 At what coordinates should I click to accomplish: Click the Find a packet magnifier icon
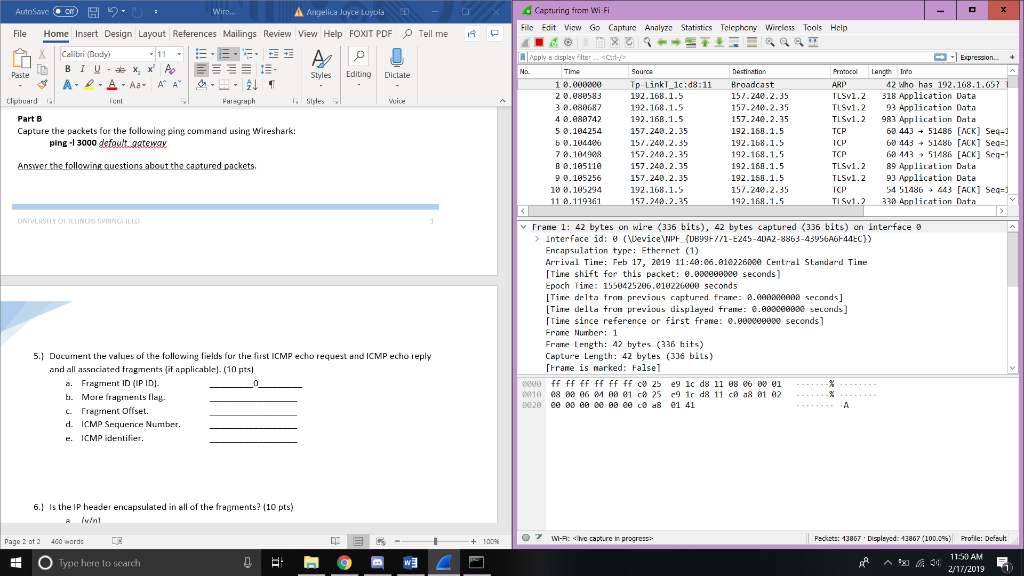pos(647,42)
